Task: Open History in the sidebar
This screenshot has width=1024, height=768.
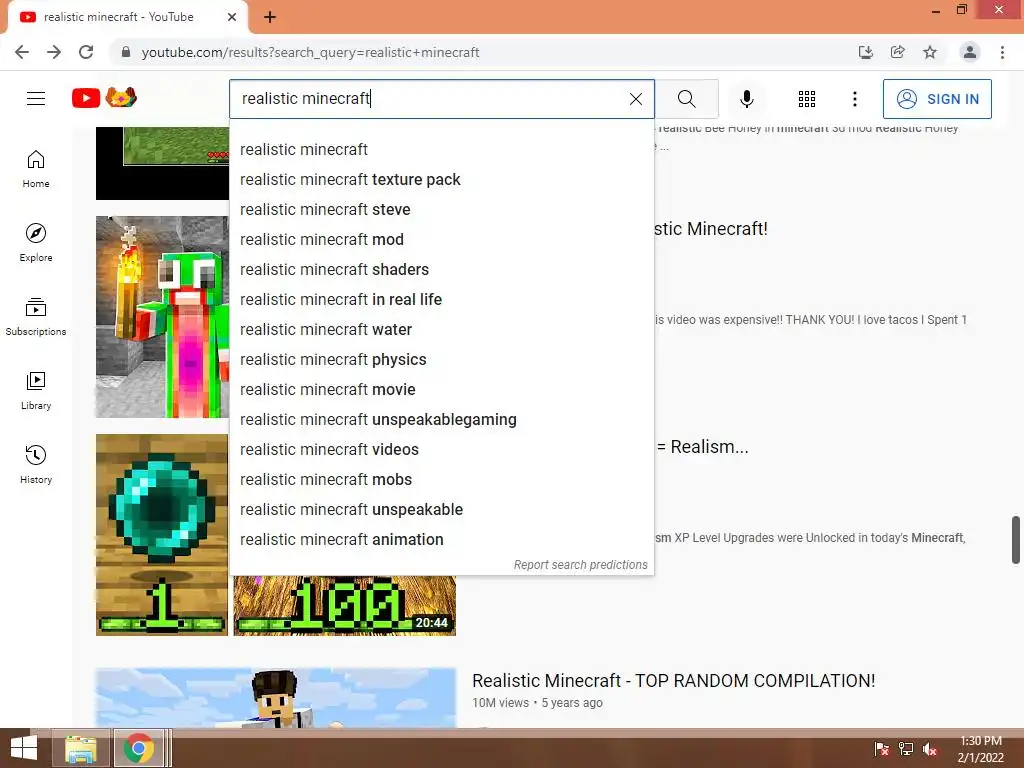Action: click(36, 464)
